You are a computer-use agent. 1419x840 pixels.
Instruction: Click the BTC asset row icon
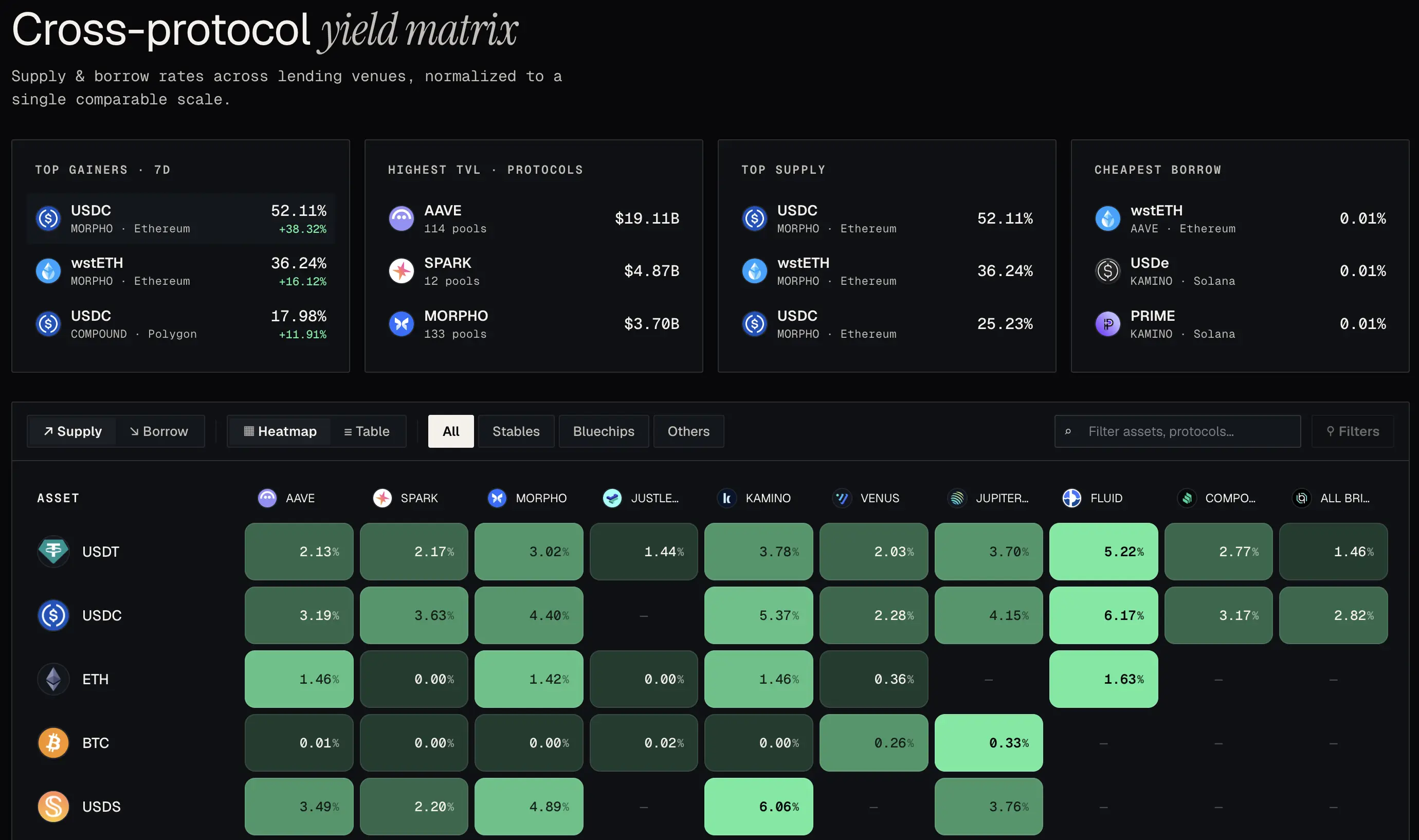pos(53,743)
